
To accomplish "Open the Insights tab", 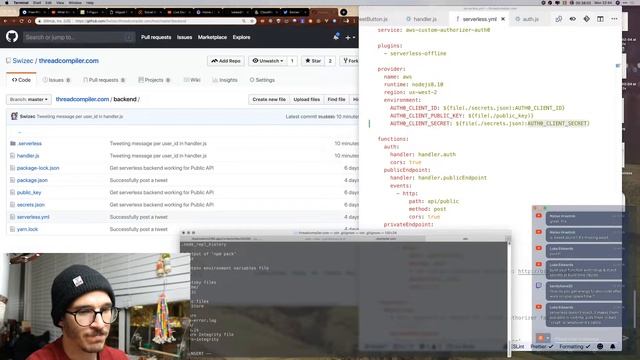I will click(x=225, y=80).
